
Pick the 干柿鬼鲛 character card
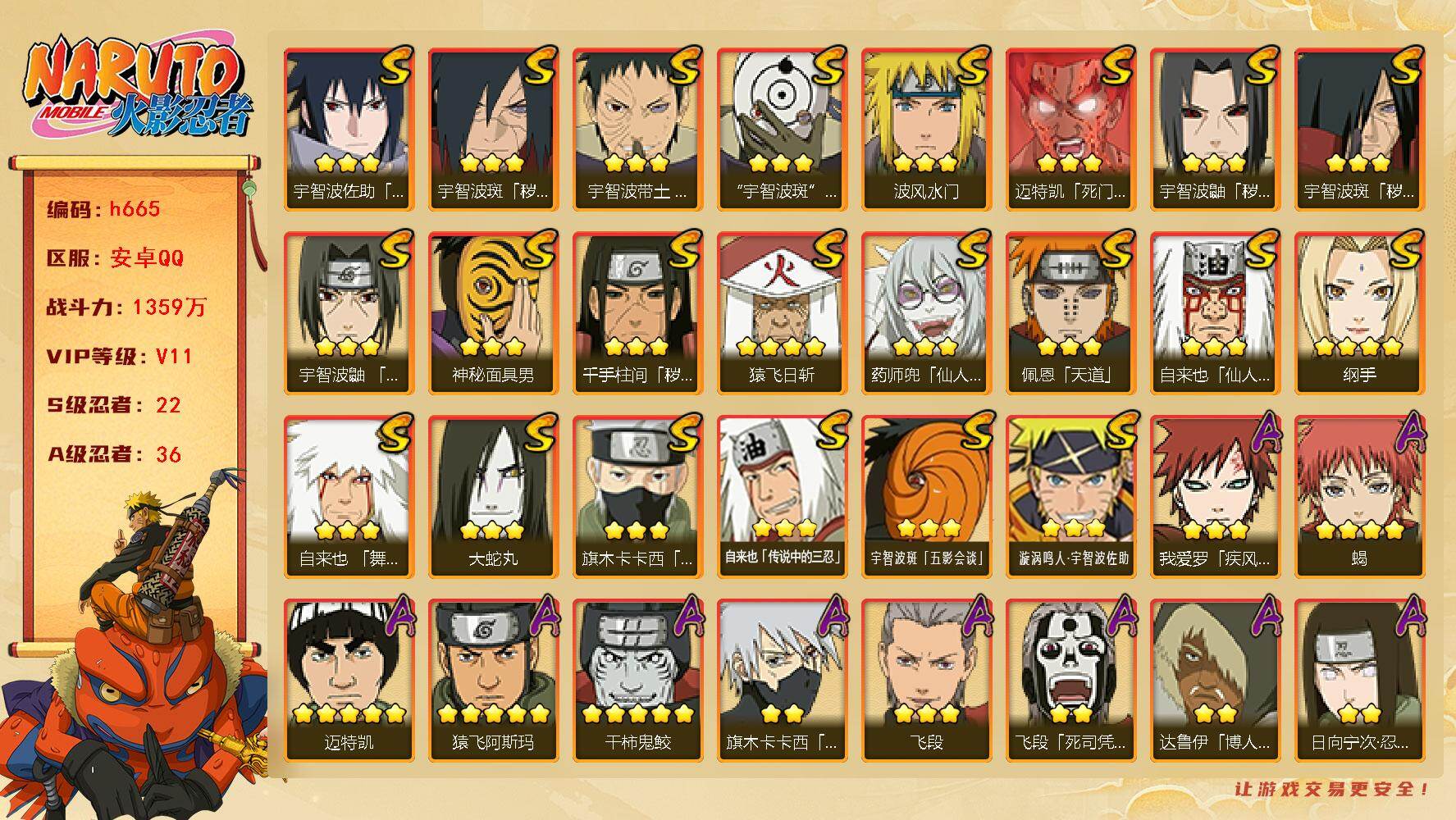coord(637,681)
